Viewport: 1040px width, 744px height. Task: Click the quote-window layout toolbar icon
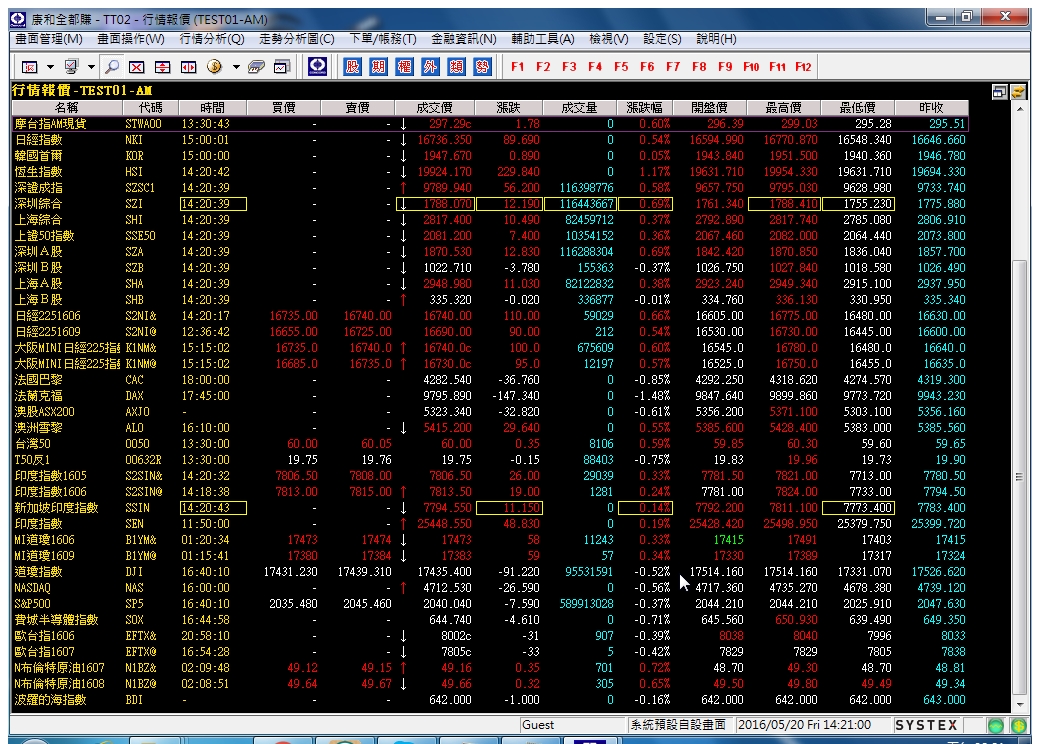click(30, 67)
